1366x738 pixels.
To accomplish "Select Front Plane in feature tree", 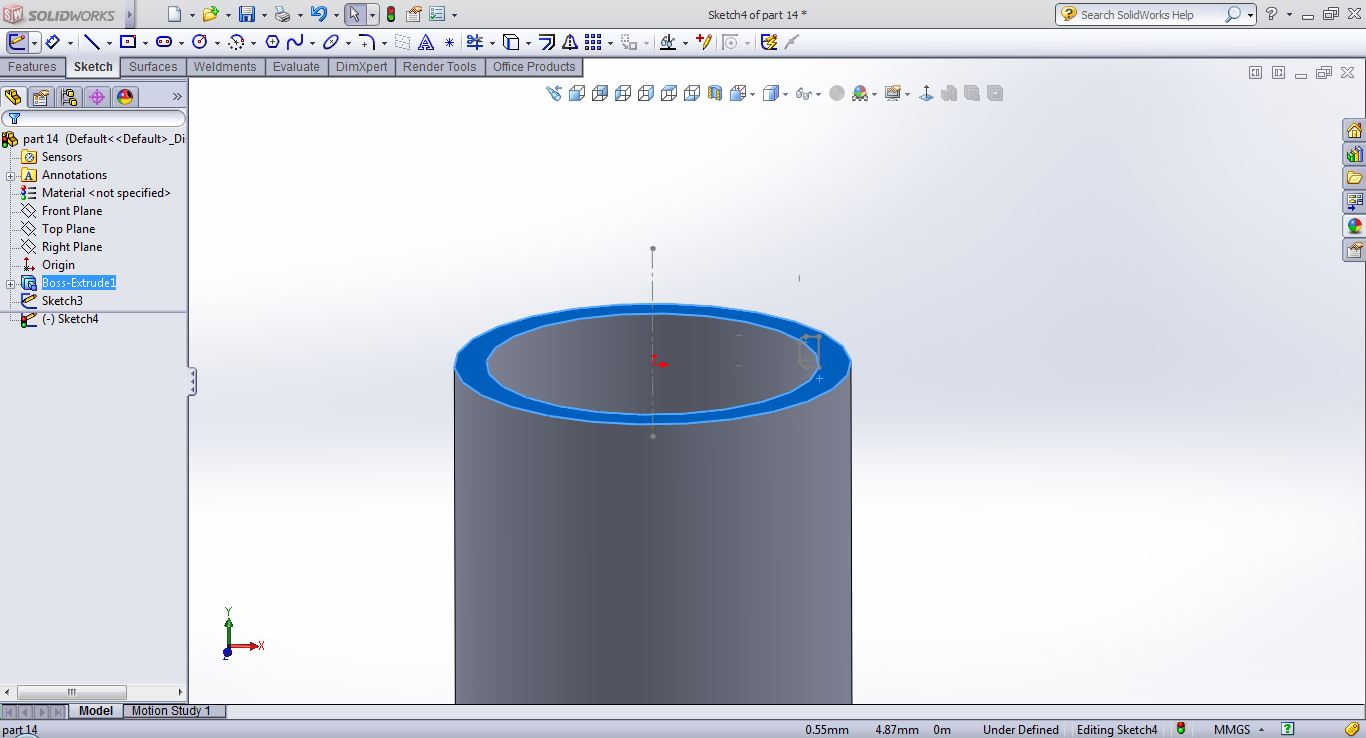I will (71, 211).
